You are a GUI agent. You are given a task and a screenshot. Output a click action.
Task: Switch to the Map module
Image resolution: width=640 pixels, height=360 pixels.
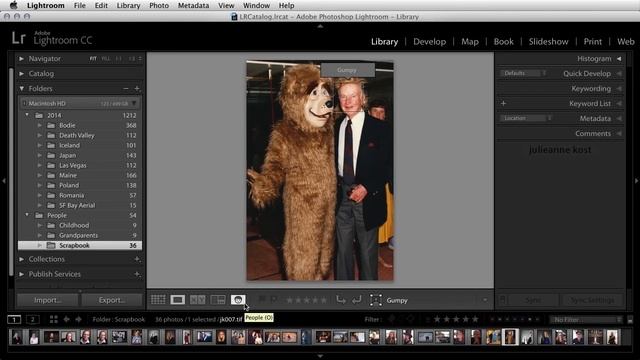pos(470,42)
